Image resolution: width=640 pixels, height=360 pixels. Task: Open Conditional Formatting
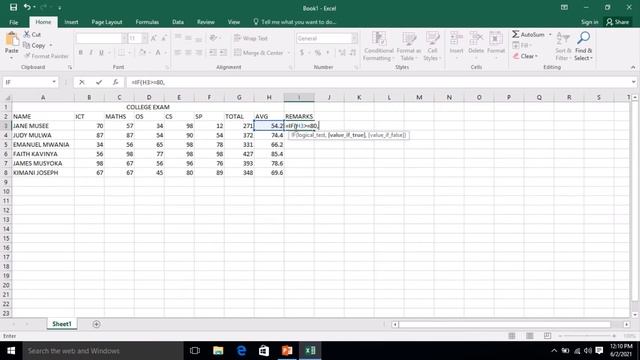coord(378,46)
